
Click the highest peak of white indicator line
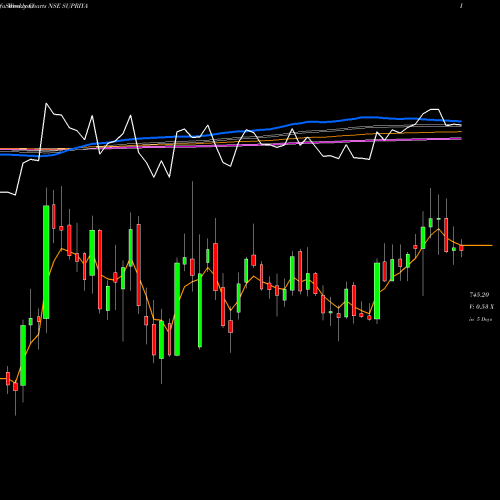click(x=46, y=104)
